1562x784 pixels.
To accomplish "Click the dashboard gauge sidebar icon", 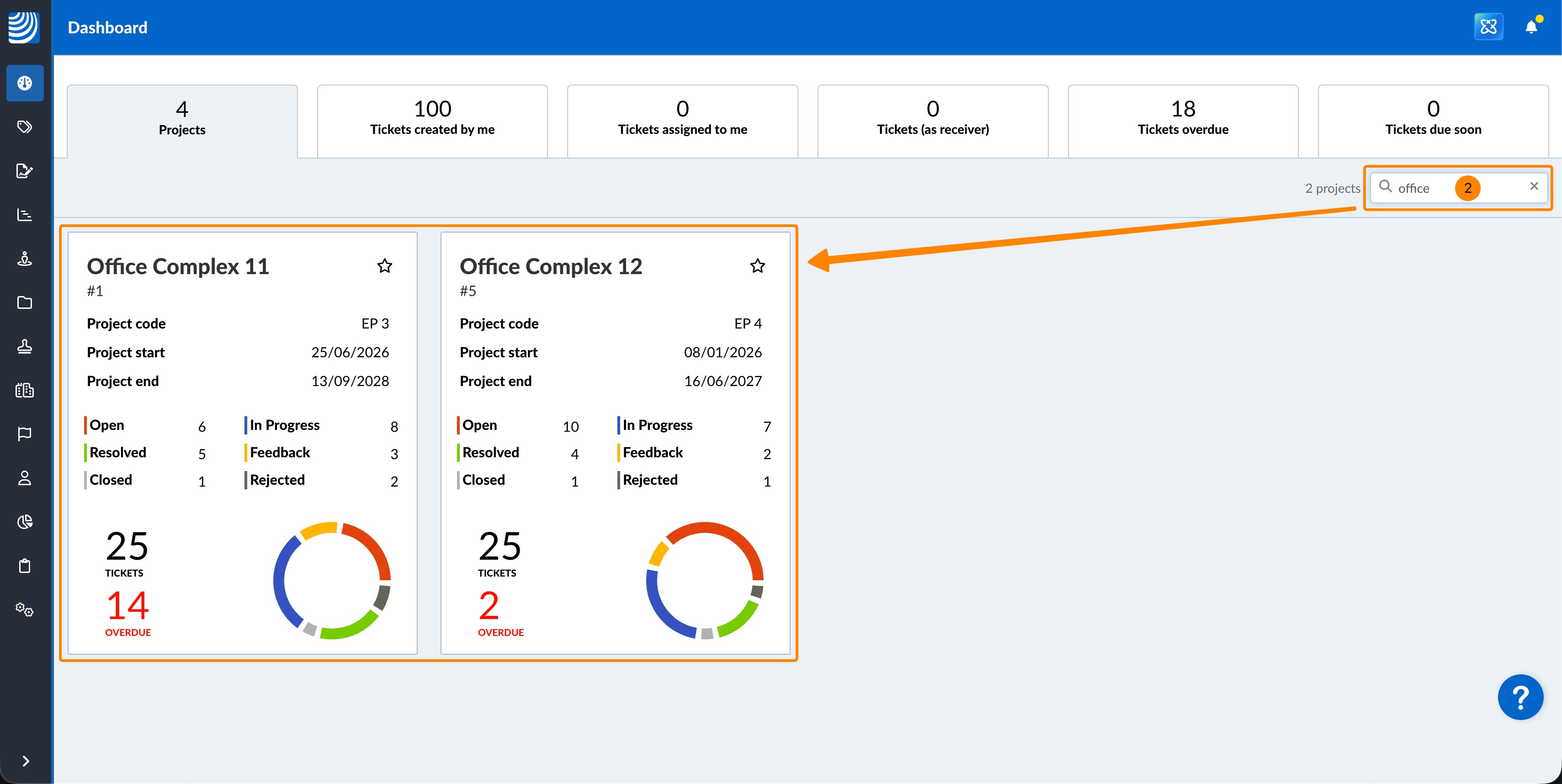I will 24,83.
